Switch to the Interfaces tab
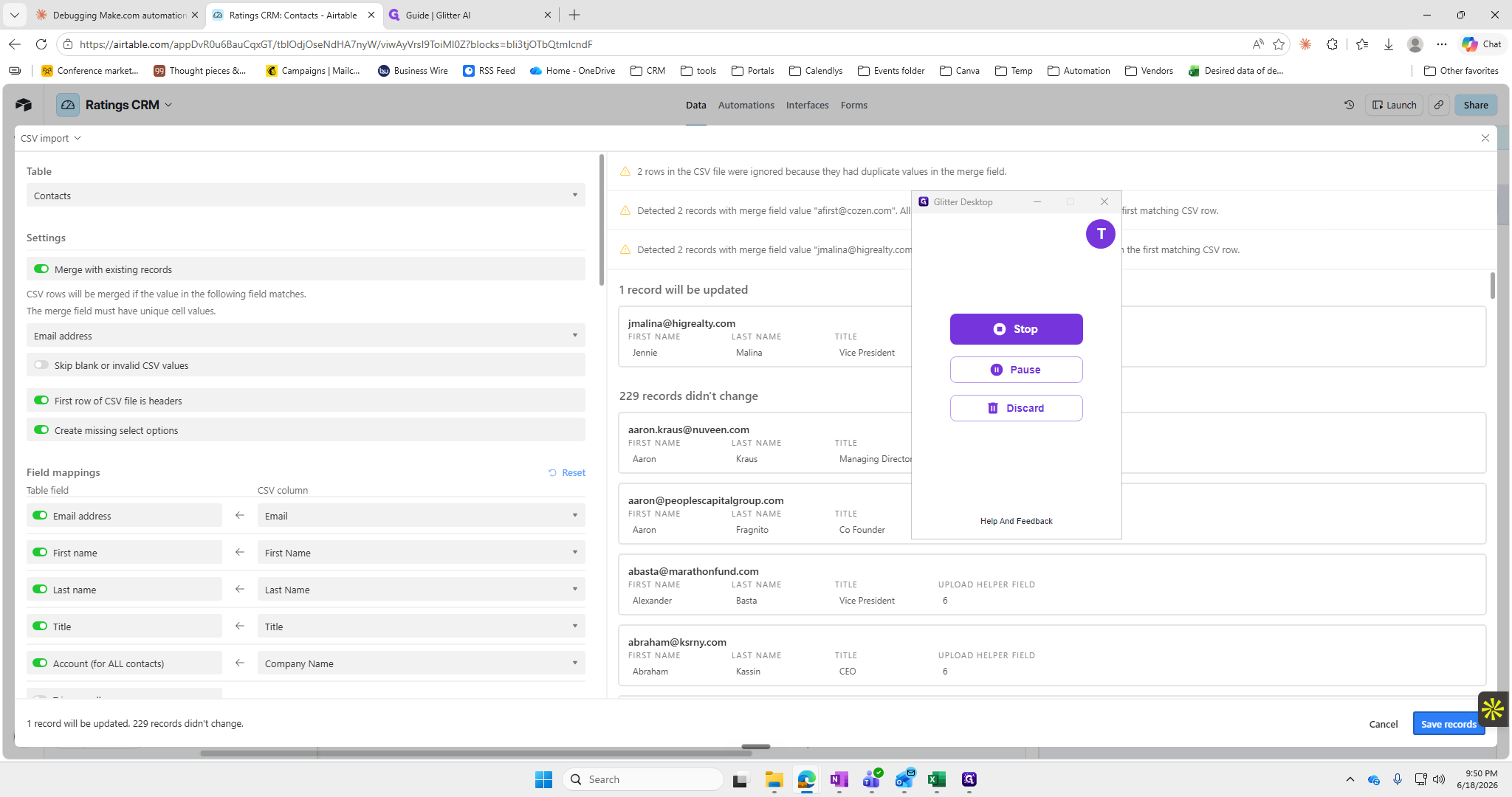The image size is (1512, 797). pyautogui.click(x=807, y=105)
